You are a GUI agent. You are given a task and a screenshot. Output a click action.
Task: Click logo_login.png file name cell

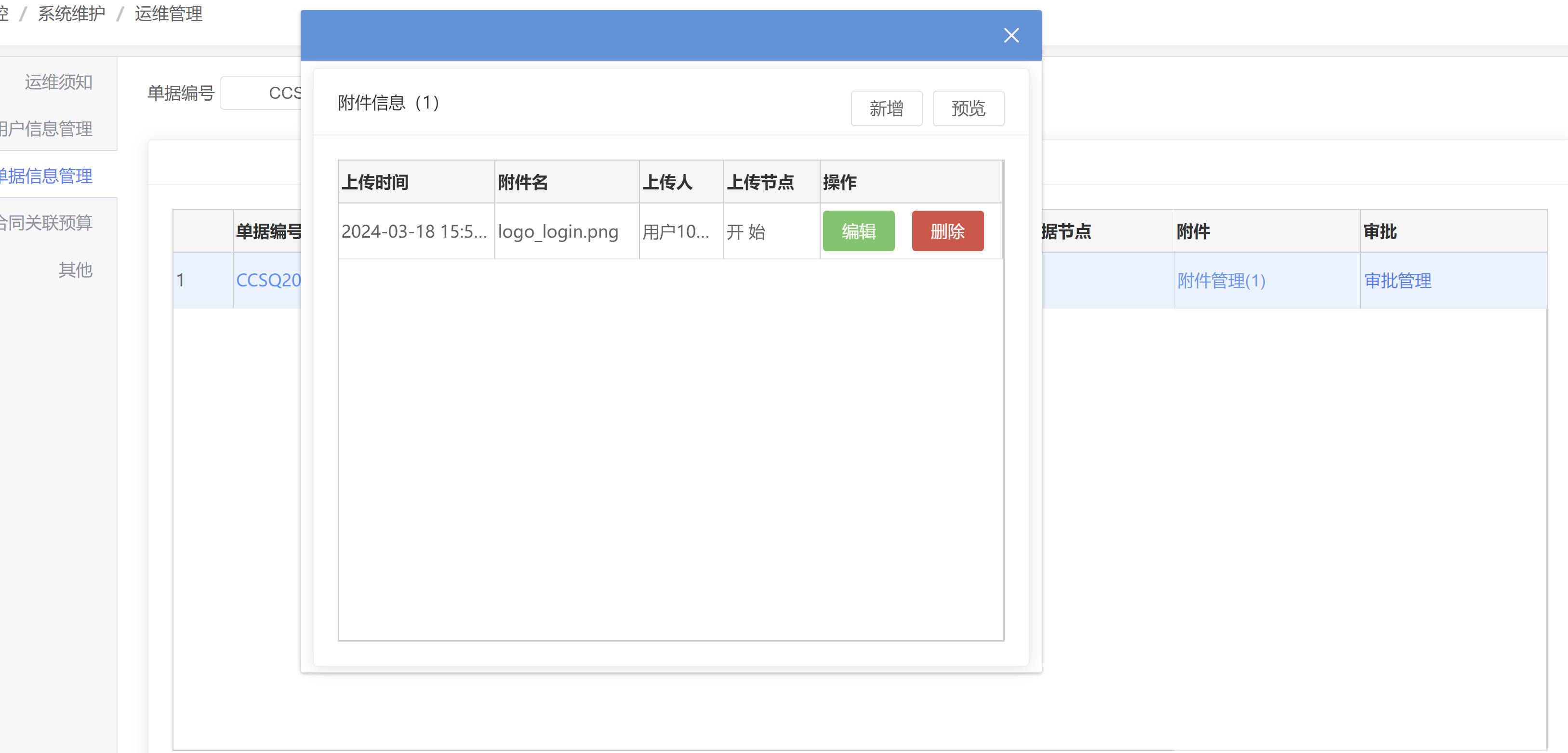coord(567,231)
